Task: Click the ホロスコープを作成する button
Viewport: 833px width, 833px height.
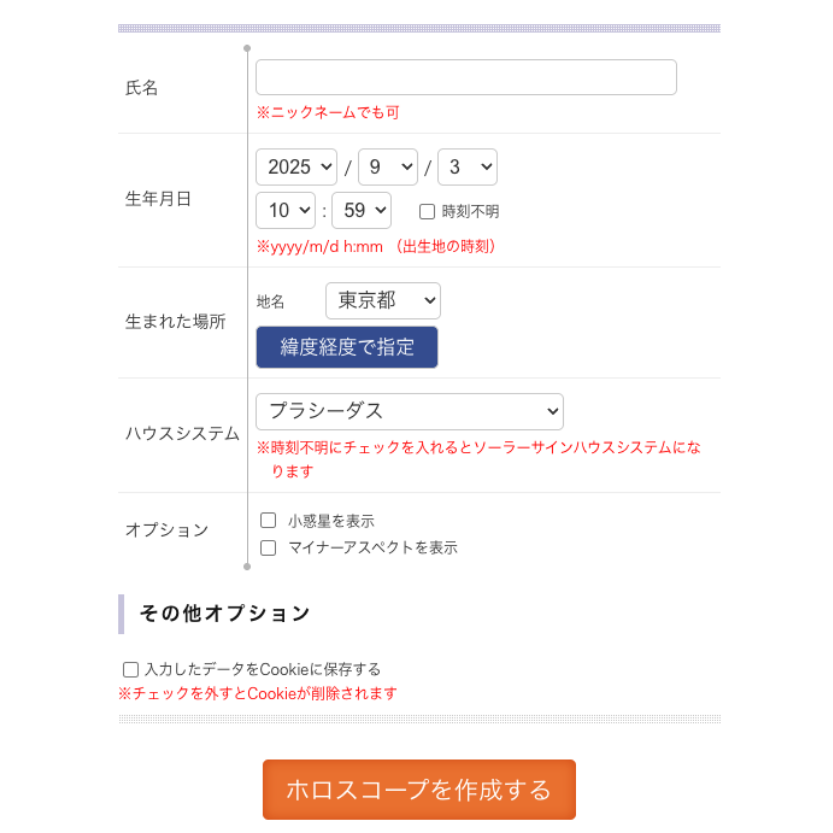Action: point(419,789)
